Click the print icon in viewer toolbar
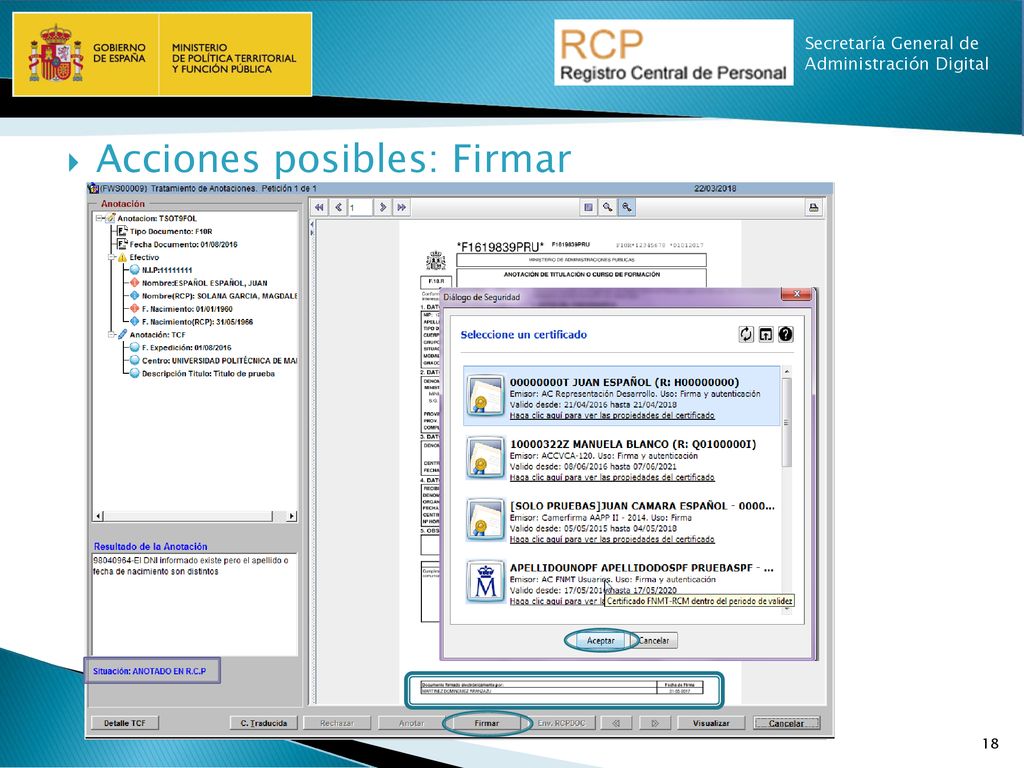 (x=813, y=208)
